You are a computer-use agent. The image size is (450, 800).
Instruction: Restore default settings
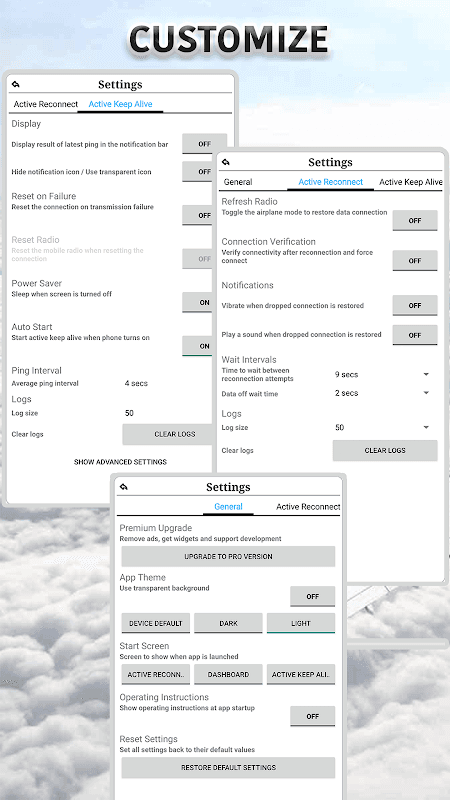228,767
